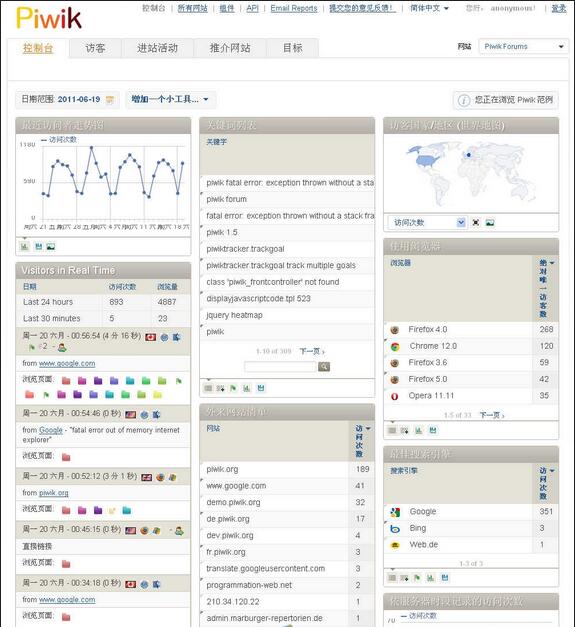
Task: Open the language dropdown 简体中文
Action: (429, 8)
